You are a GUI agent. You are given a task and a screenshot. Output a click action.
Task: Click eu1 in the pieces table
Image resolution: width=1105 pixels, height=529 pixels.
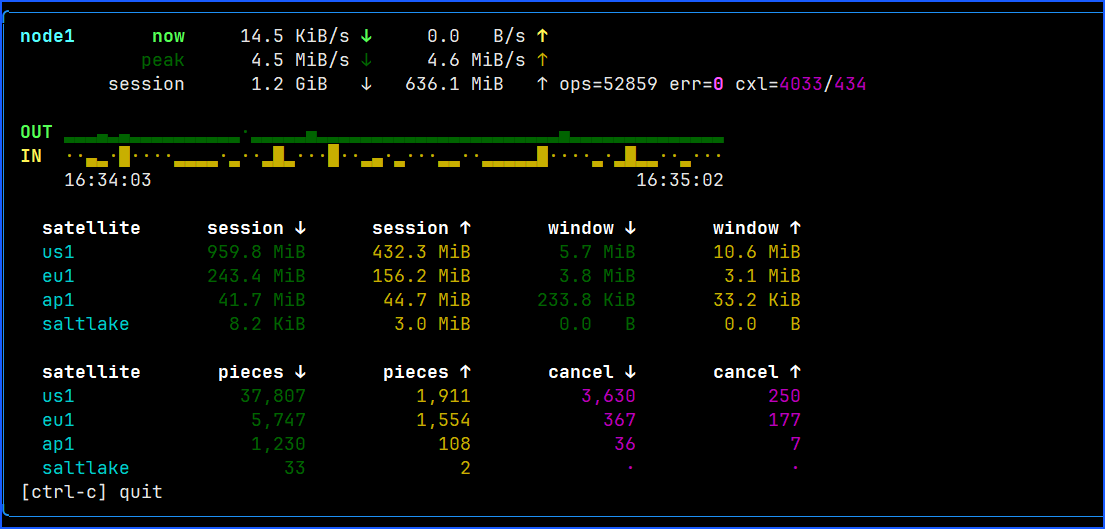(x=58, y=421)
